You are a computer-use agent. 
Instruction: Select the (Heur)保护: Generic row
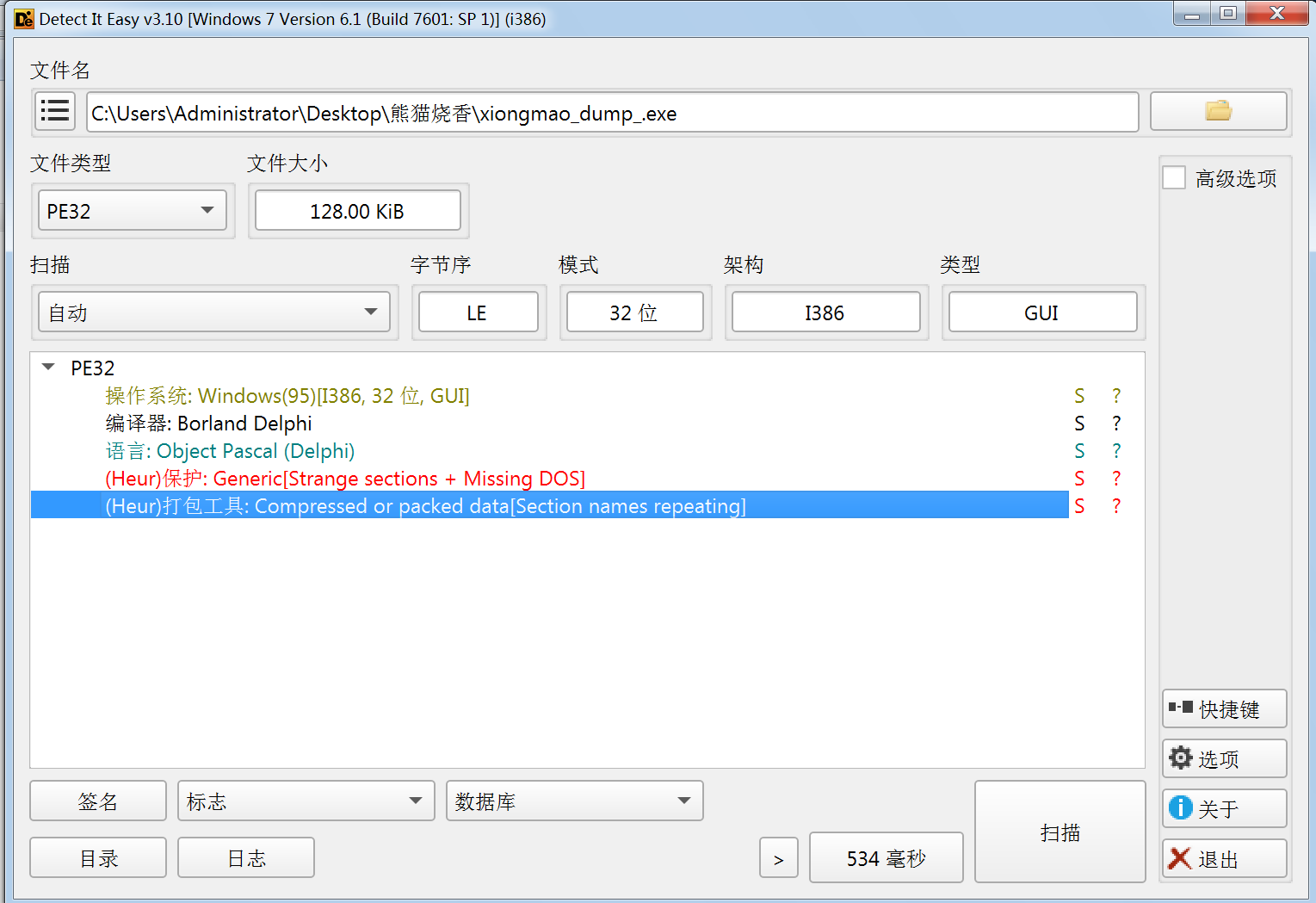549,478
